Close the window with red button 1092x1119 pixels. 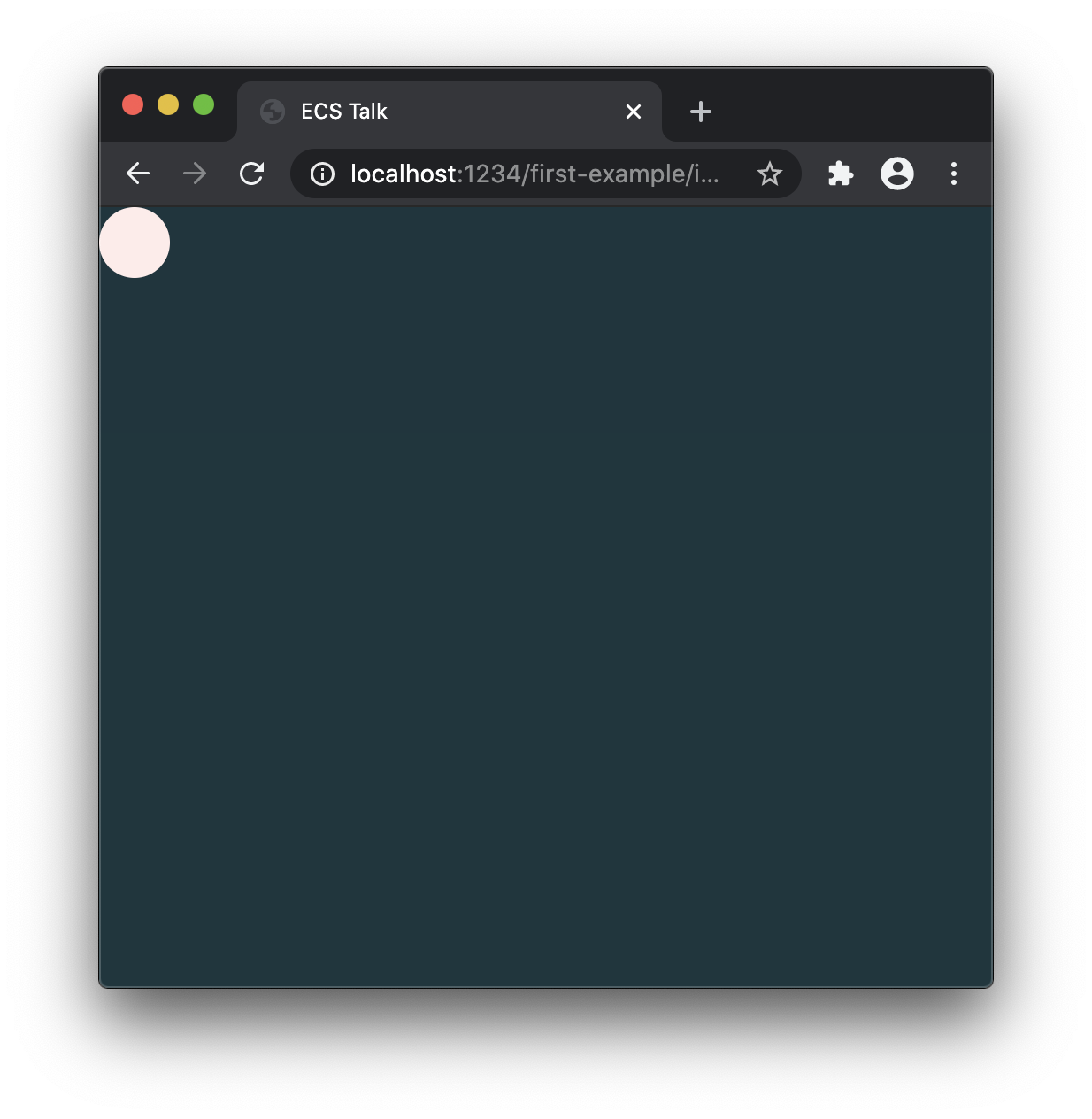(x=133, y=104)
